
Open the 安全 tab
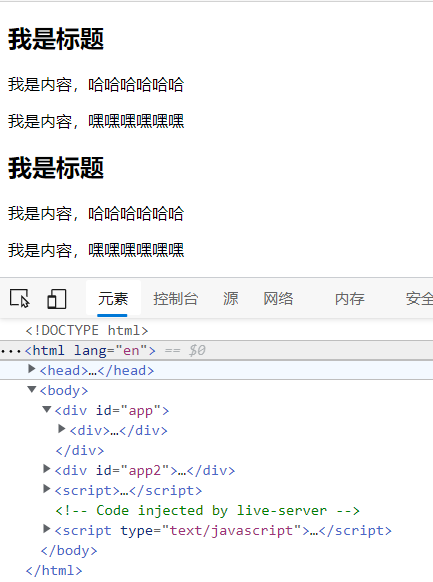(x=419, y=299)
